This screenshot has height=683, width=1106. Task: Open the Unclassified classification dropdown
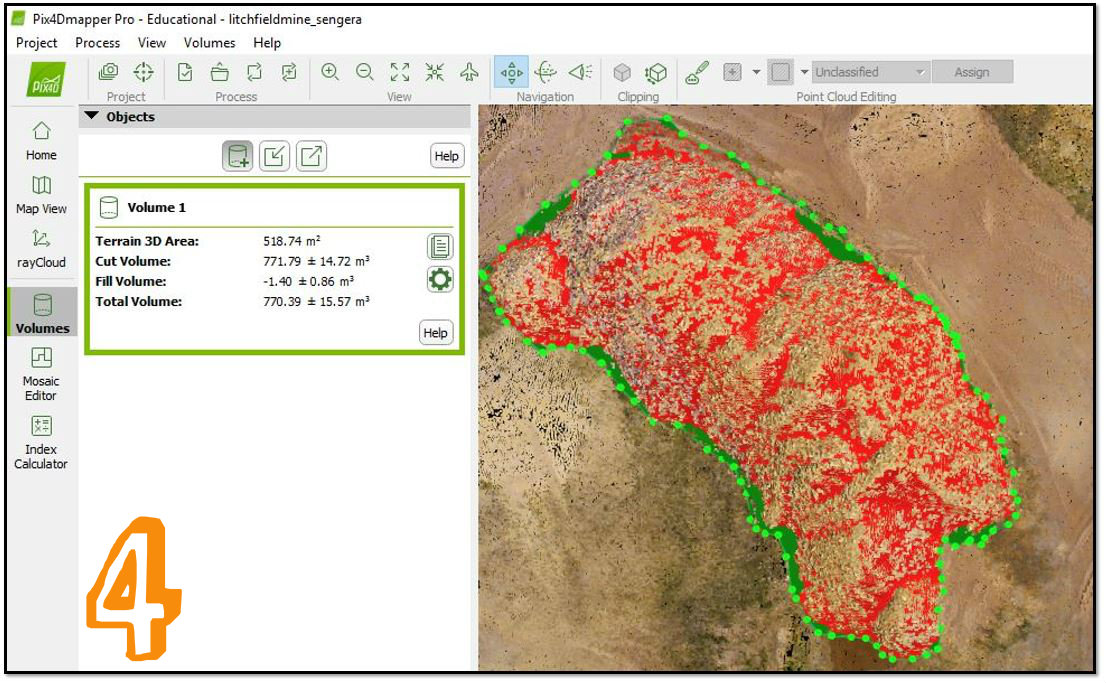tap(868, 71)
